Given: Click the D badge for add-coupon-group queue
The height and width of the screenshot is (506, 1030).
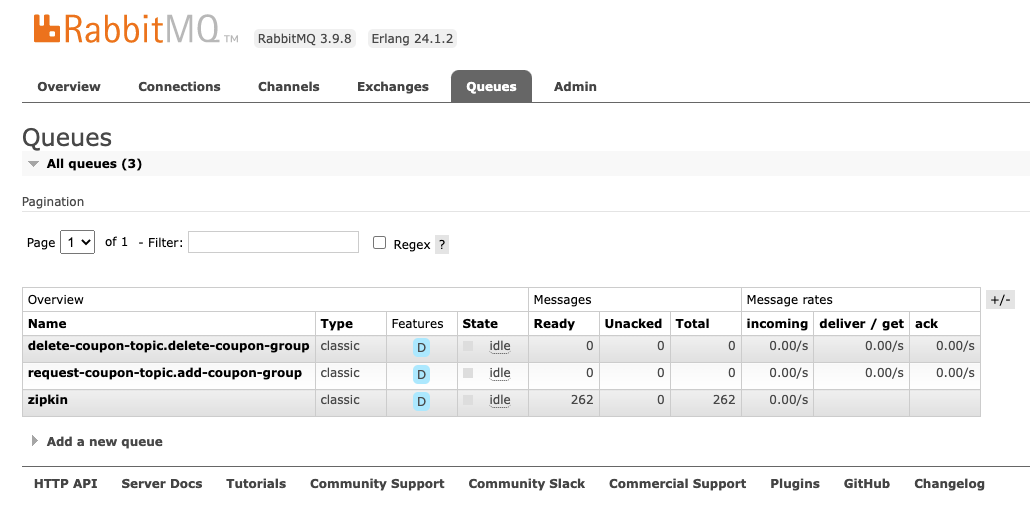Looking at the screenshot, I should pos(421,374).
